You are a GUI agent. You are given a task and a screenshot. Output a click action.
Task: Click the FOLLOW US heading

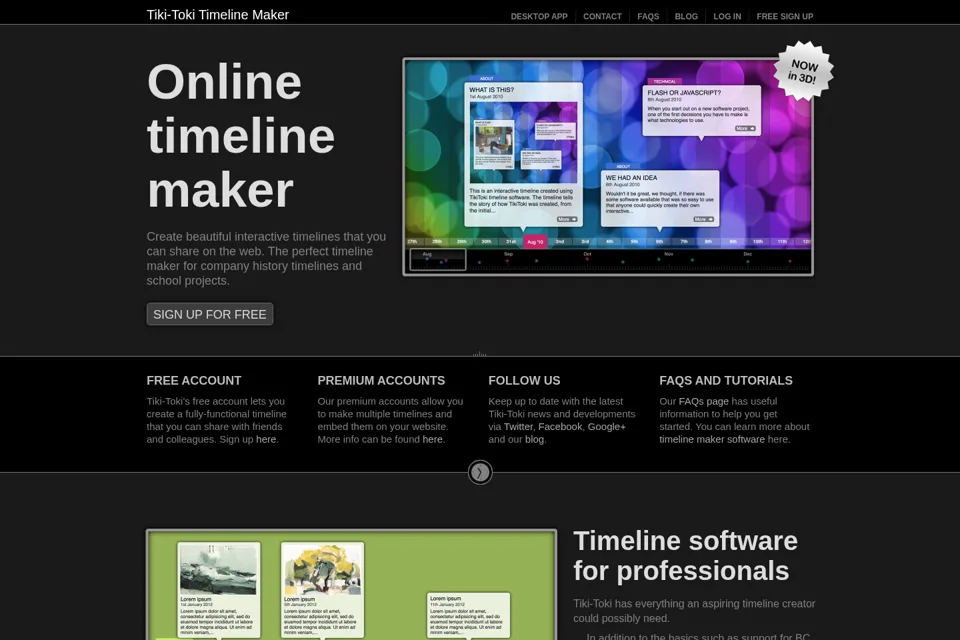point(524,380)
